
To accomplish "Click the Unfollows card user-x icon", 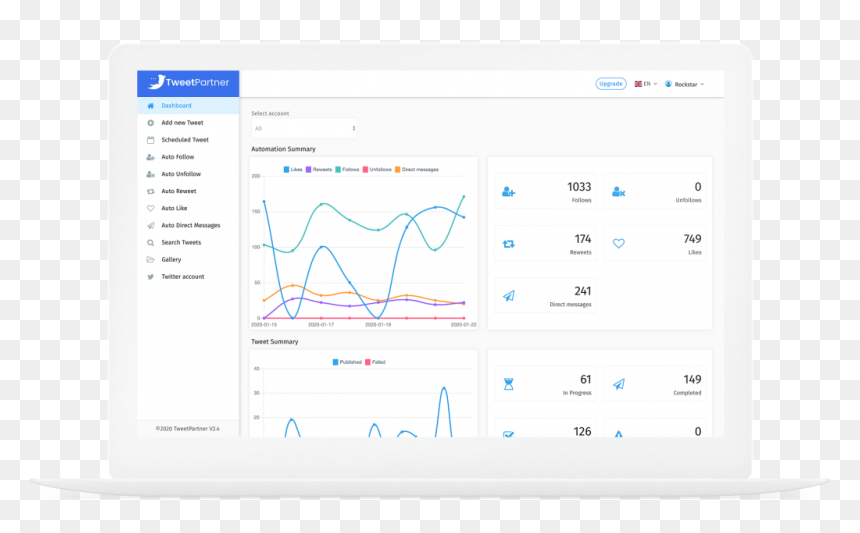I will (618, 191).
